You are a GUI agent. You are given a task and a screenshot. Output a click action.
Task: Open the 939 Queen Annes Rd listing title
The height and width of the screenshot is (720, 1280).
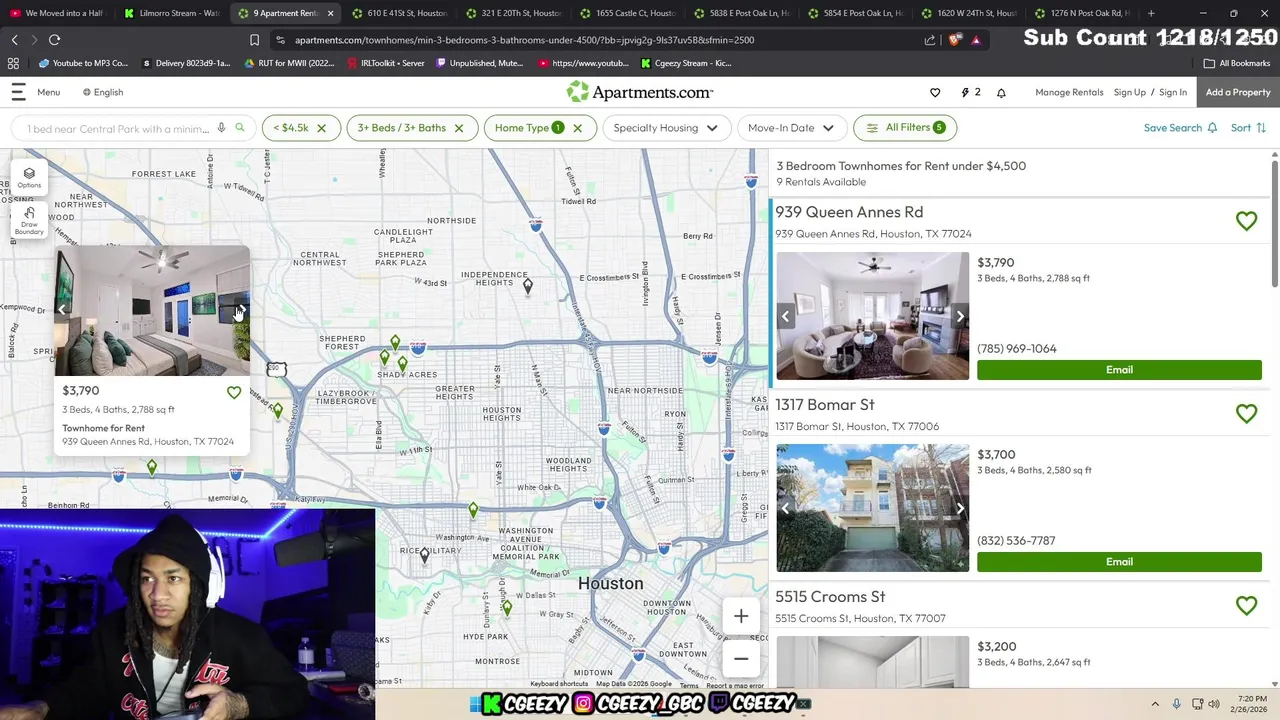[849, 212]
